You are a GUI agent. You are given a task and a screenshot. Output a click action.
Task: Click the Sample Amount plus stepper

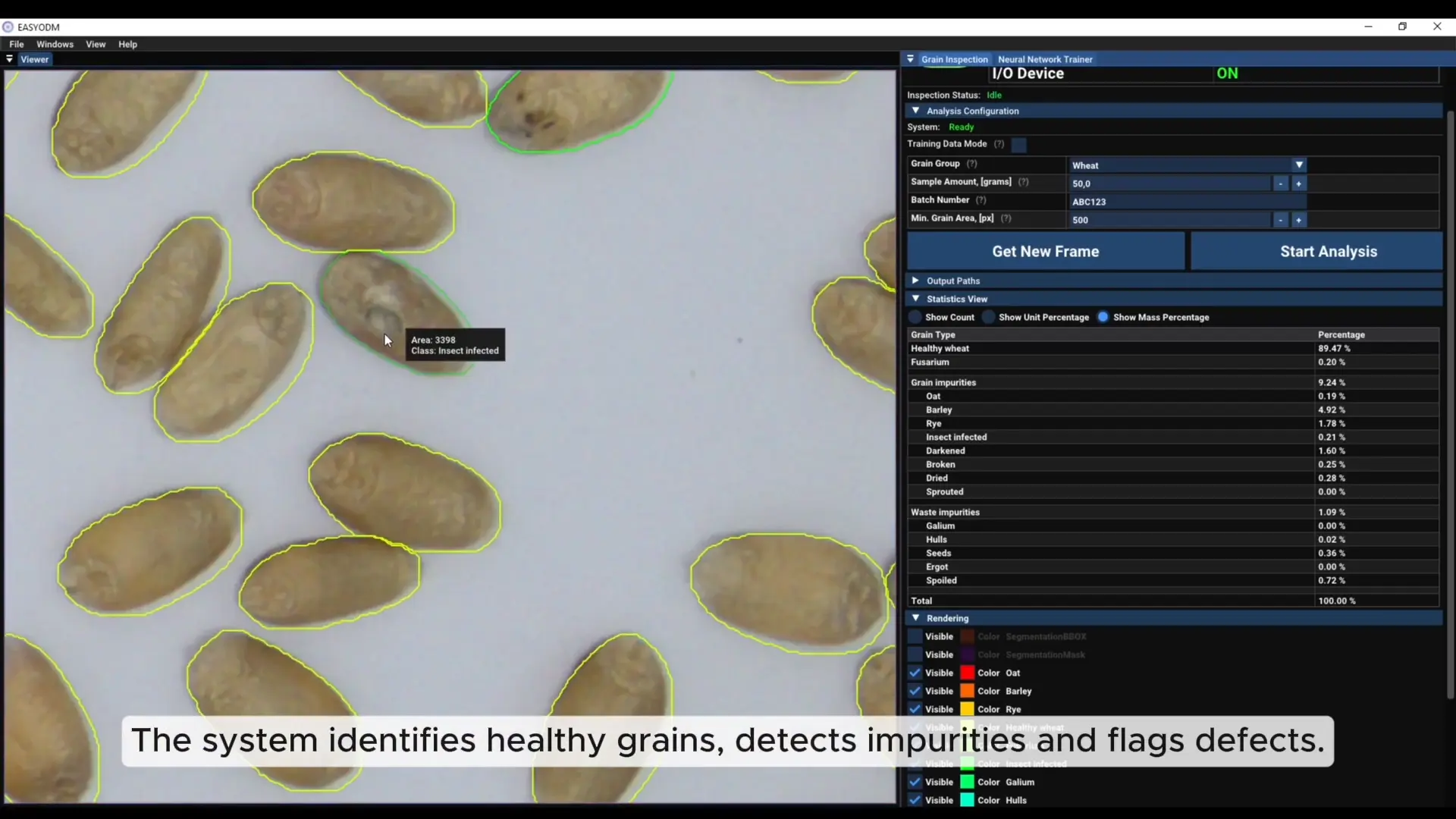pyautogui.click(x=1298, y=184)
